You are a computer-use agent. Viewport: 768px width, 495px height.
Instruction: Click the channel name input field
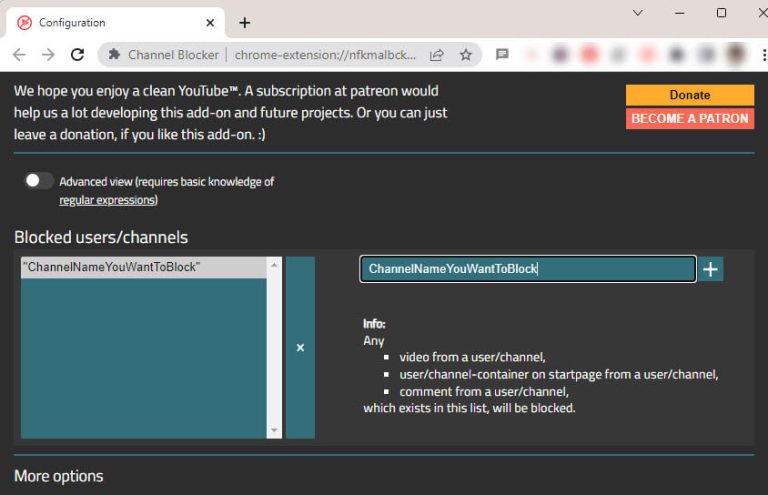527,269
